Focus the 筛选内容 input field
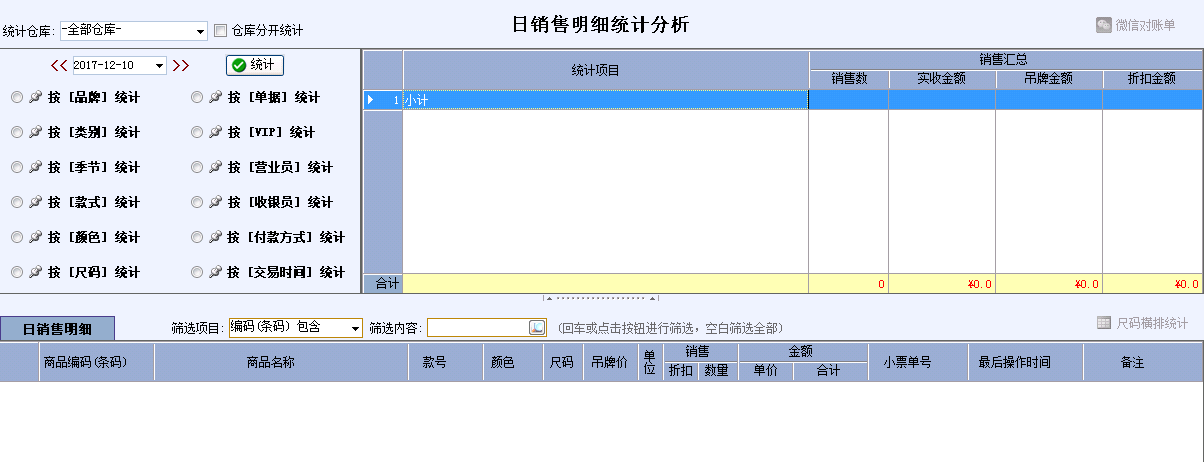This screenshot has width=1204, height=462. (478, 327)
